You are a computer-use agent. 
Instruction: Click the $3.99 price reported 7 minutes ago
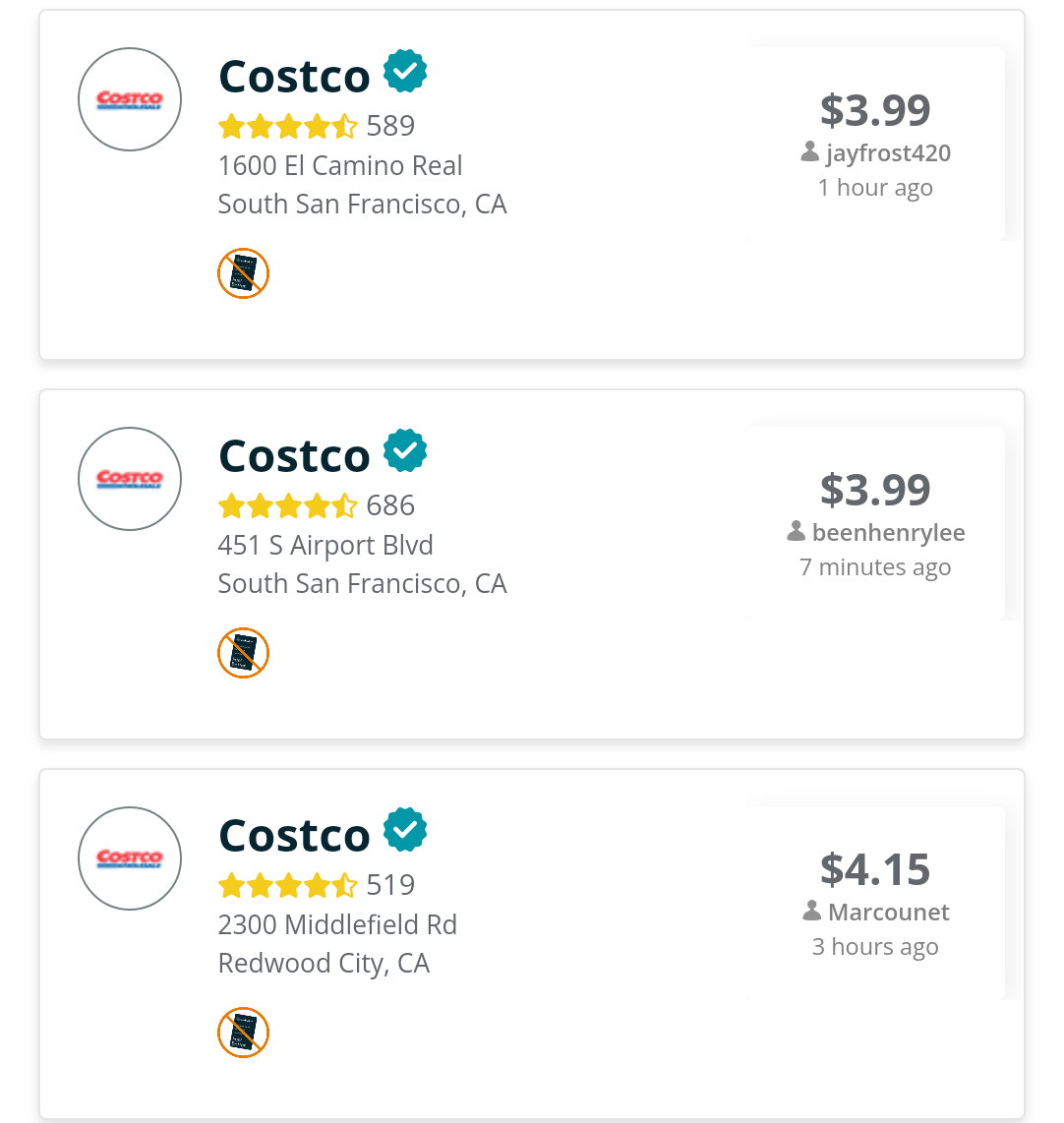[875, 490]
